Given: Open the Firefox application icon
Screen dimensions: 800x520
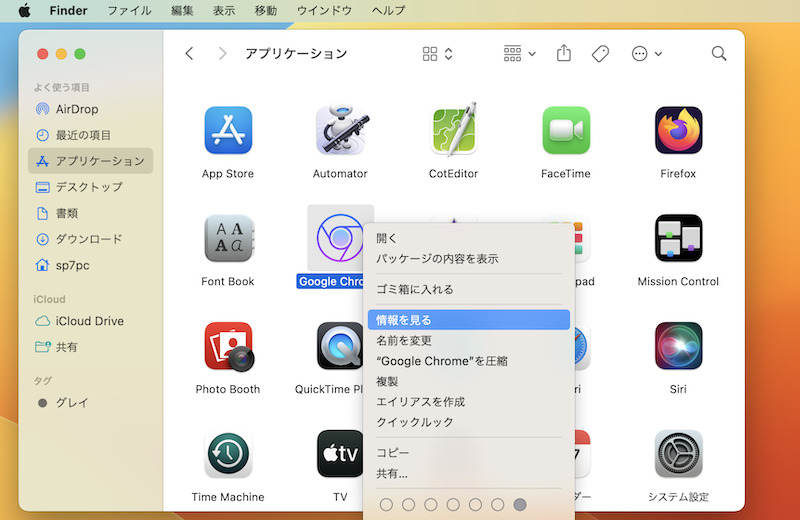Looking at the screenshot, I should pyautogui.click(x=678, y=131).
